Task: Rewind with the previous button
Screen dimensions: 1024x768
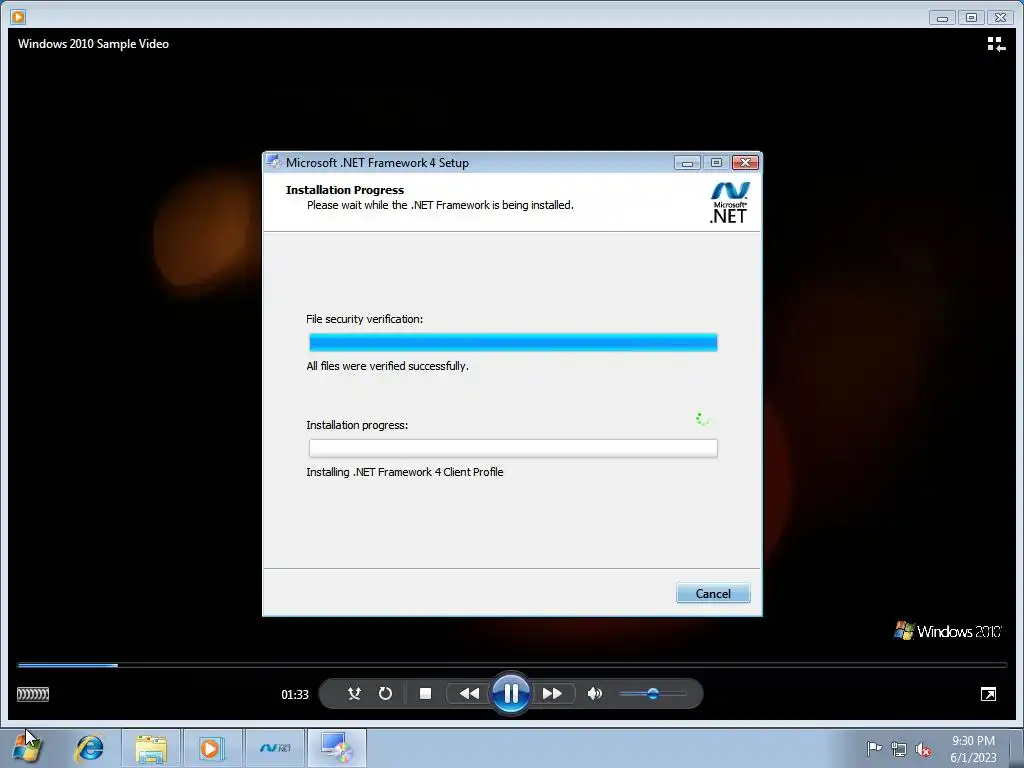Action: [469, 694]
